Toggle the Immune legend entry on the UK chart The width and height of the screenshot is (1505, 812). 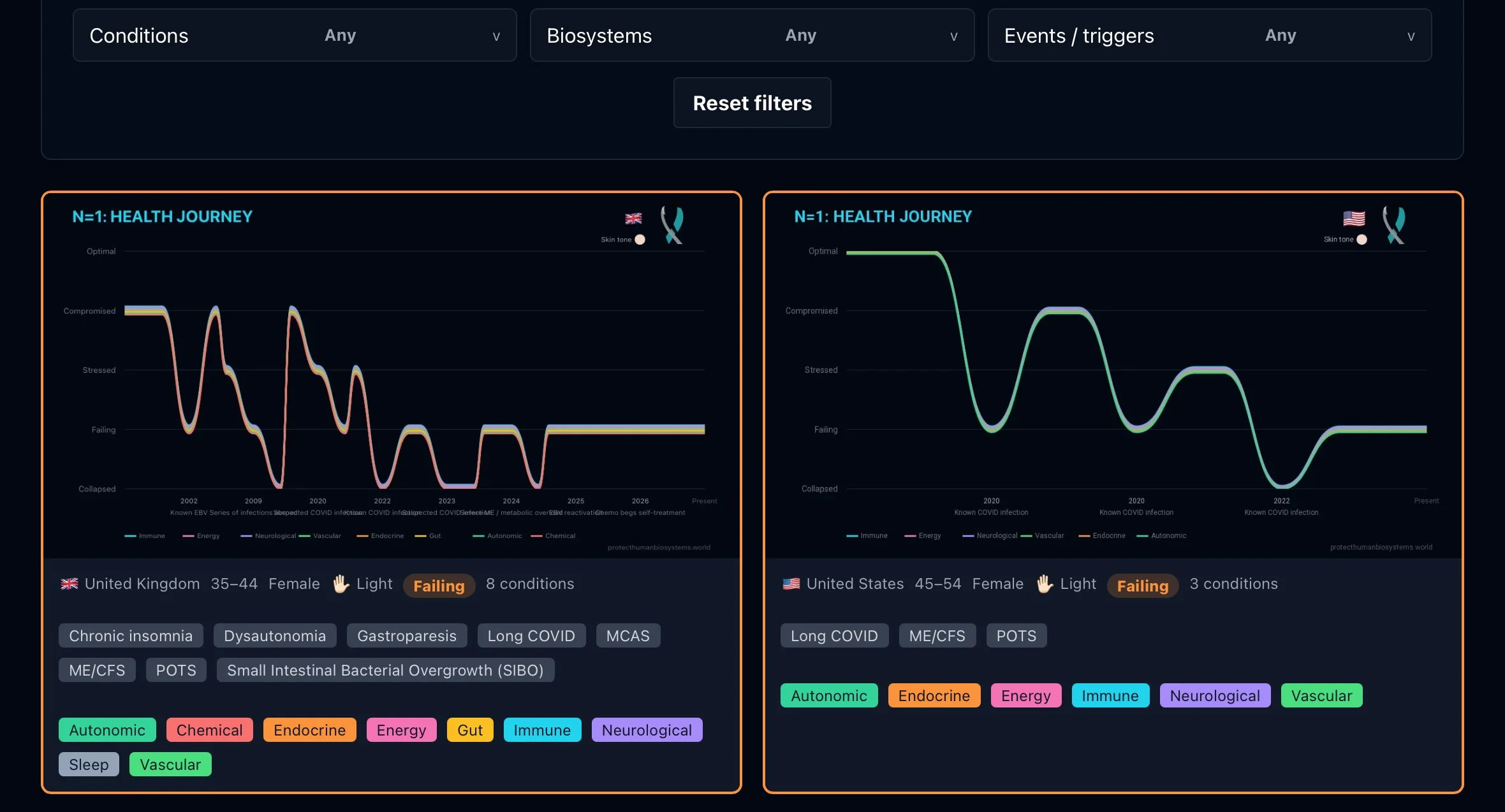point(145,536)
